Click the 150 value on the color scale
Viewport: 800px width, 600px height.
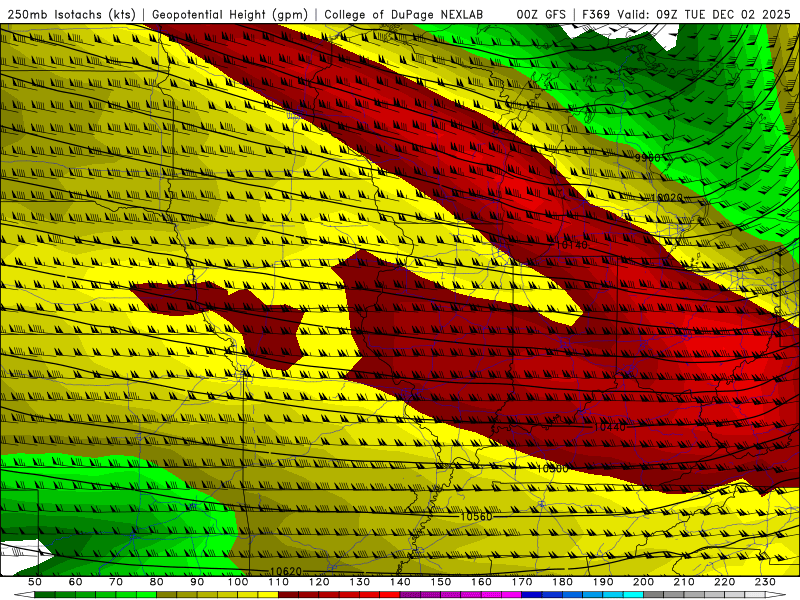pos(441,582)
